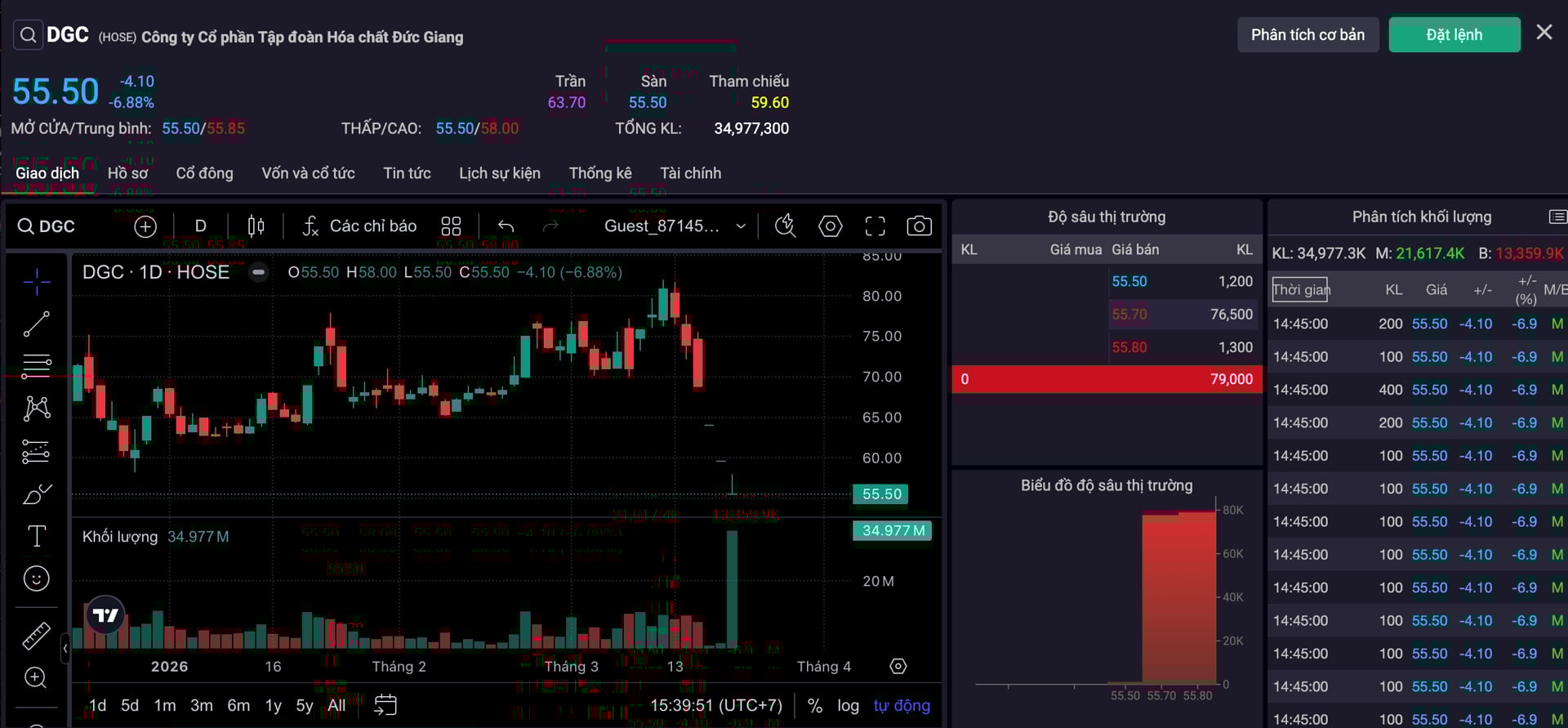Expand the Guest_87145 layout dropdown

pyautogui.click(x=741, y=226)
